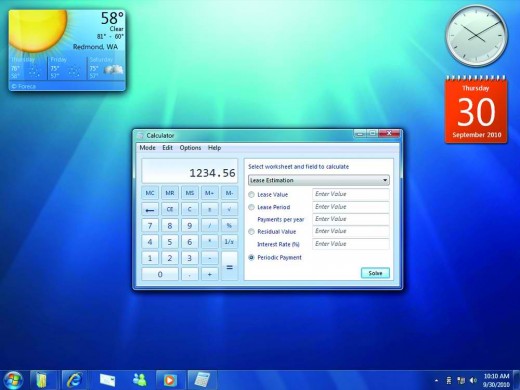Show hidden tray icons arrow

click(436, 380)
